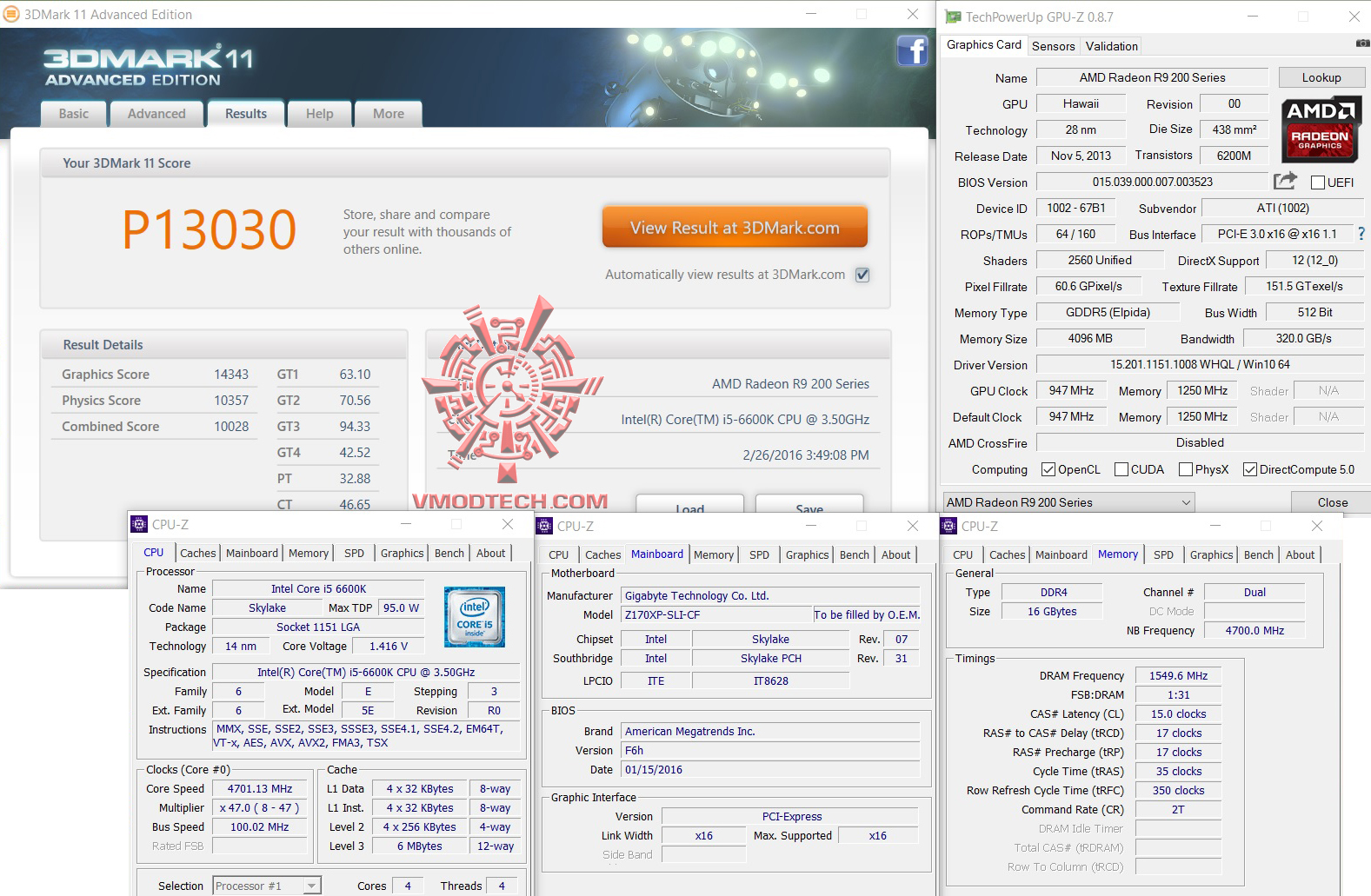Click View Result at 3DMark.com button
The image size is (1371, 896).
(x=735, y=228)
